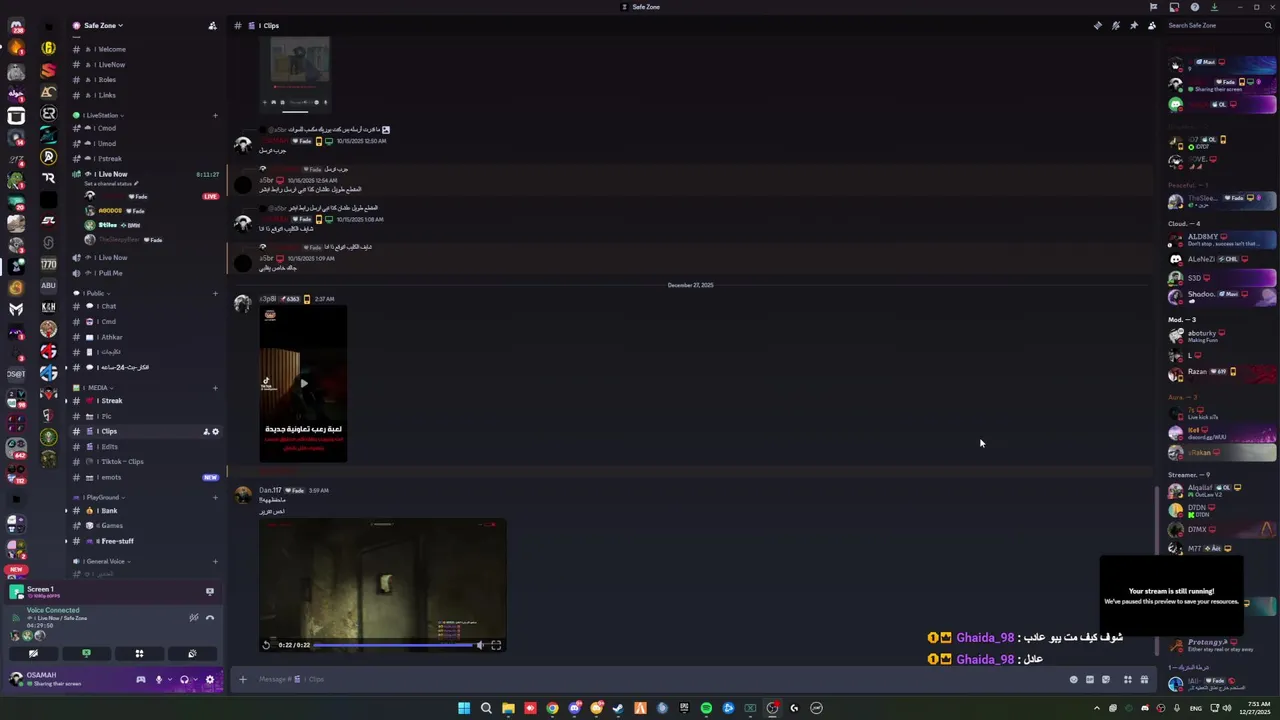
Task: Click the invite people icon beside Safe Zone
Action: click(x=212, y=25)
